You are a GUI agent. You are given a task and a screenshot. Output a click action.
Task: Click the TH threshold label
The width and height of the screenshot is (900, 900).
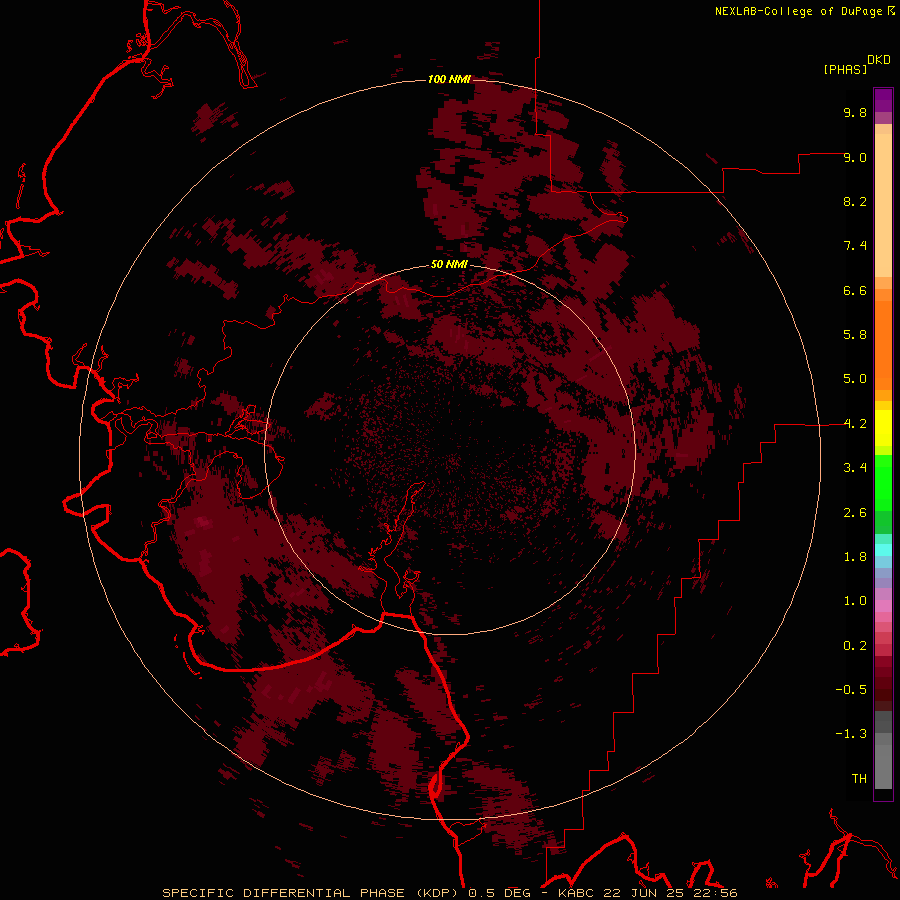(859, 779)
